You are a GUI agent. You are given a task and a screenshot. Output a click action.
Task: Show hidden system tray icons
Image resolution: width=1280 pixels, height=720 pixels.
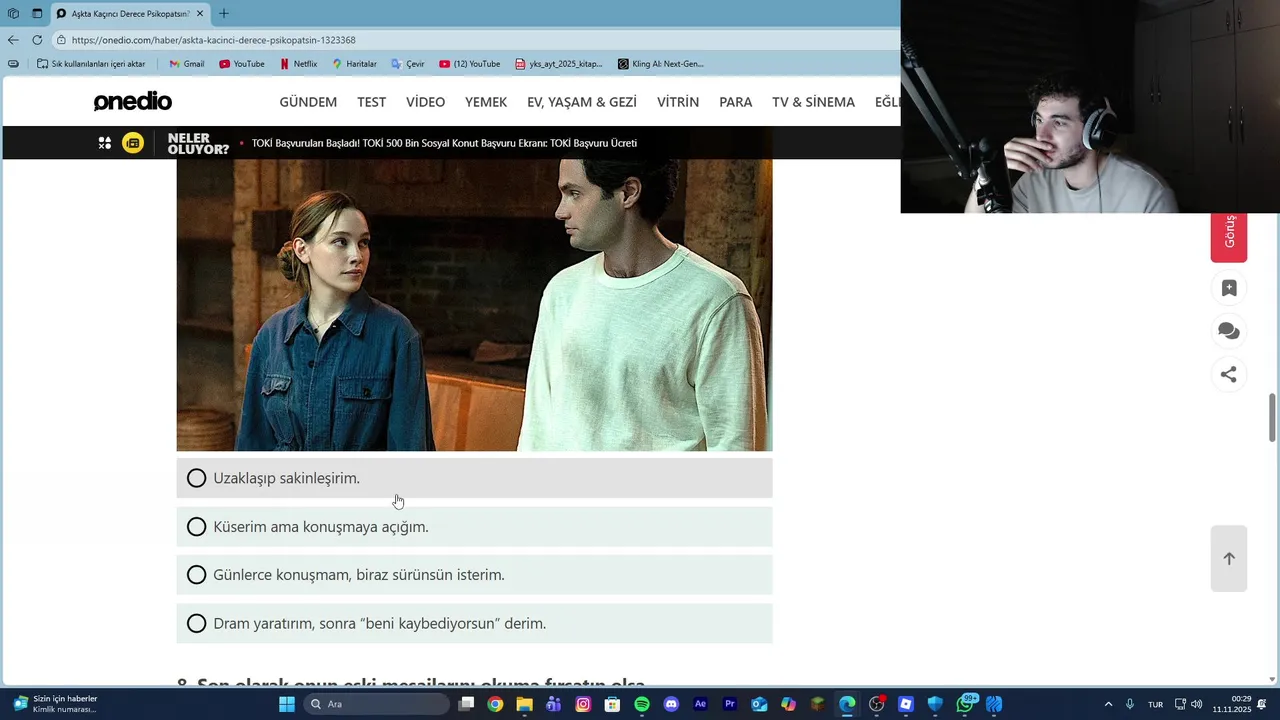tap(1108, 704)
